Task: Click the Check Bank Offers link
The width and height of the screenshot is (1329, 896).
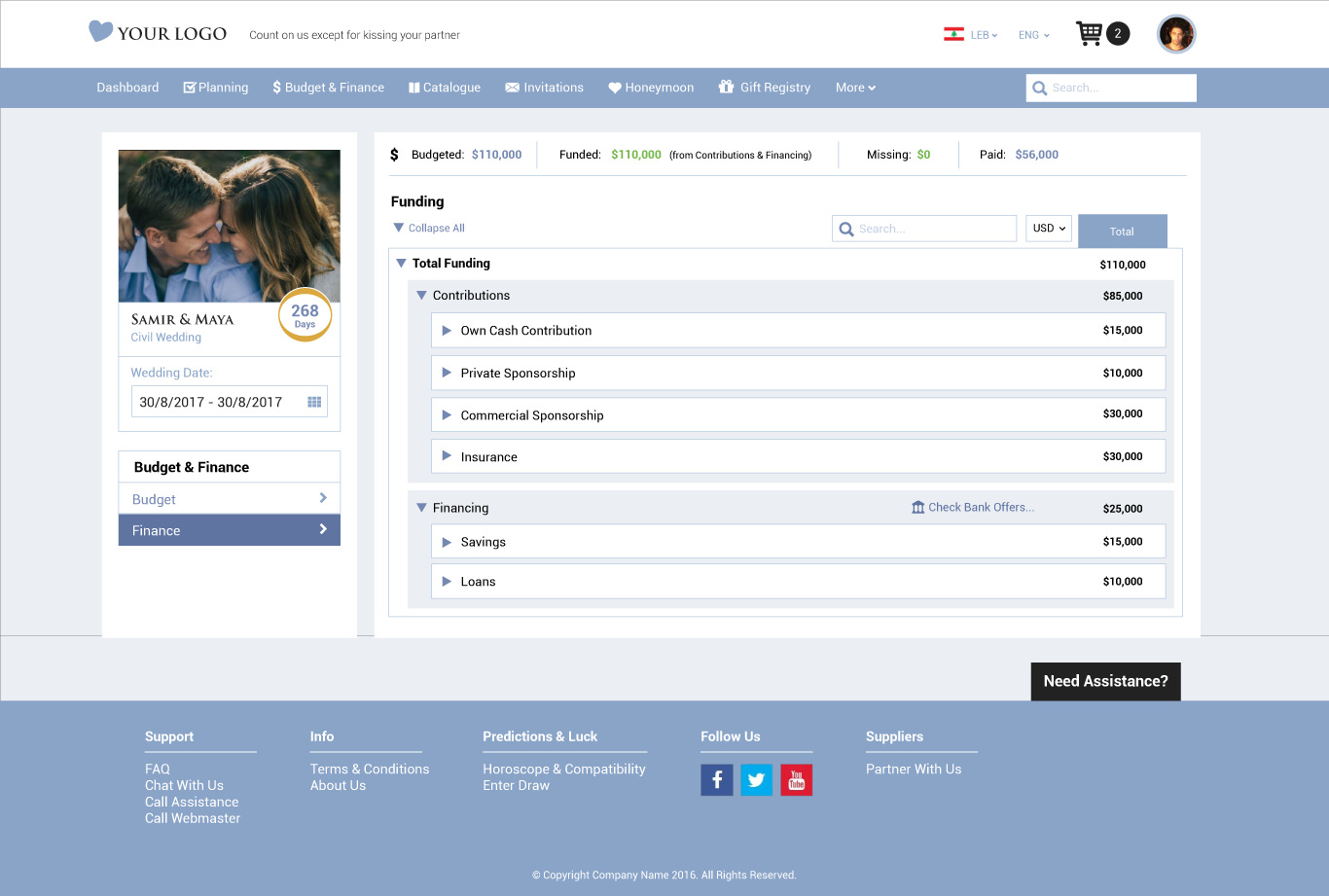Action: pyautogui.click(x=973, y=508)
